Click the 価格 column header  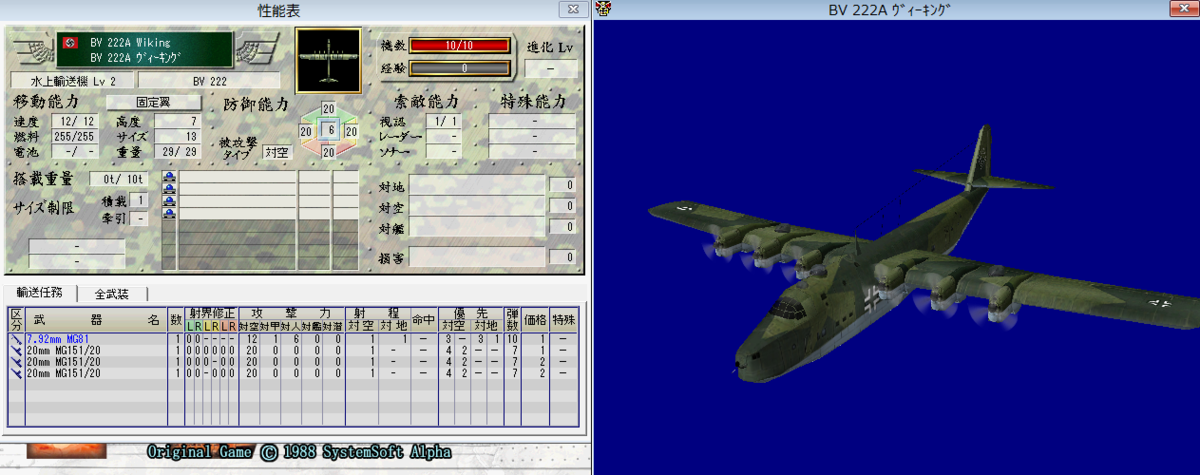537,320
